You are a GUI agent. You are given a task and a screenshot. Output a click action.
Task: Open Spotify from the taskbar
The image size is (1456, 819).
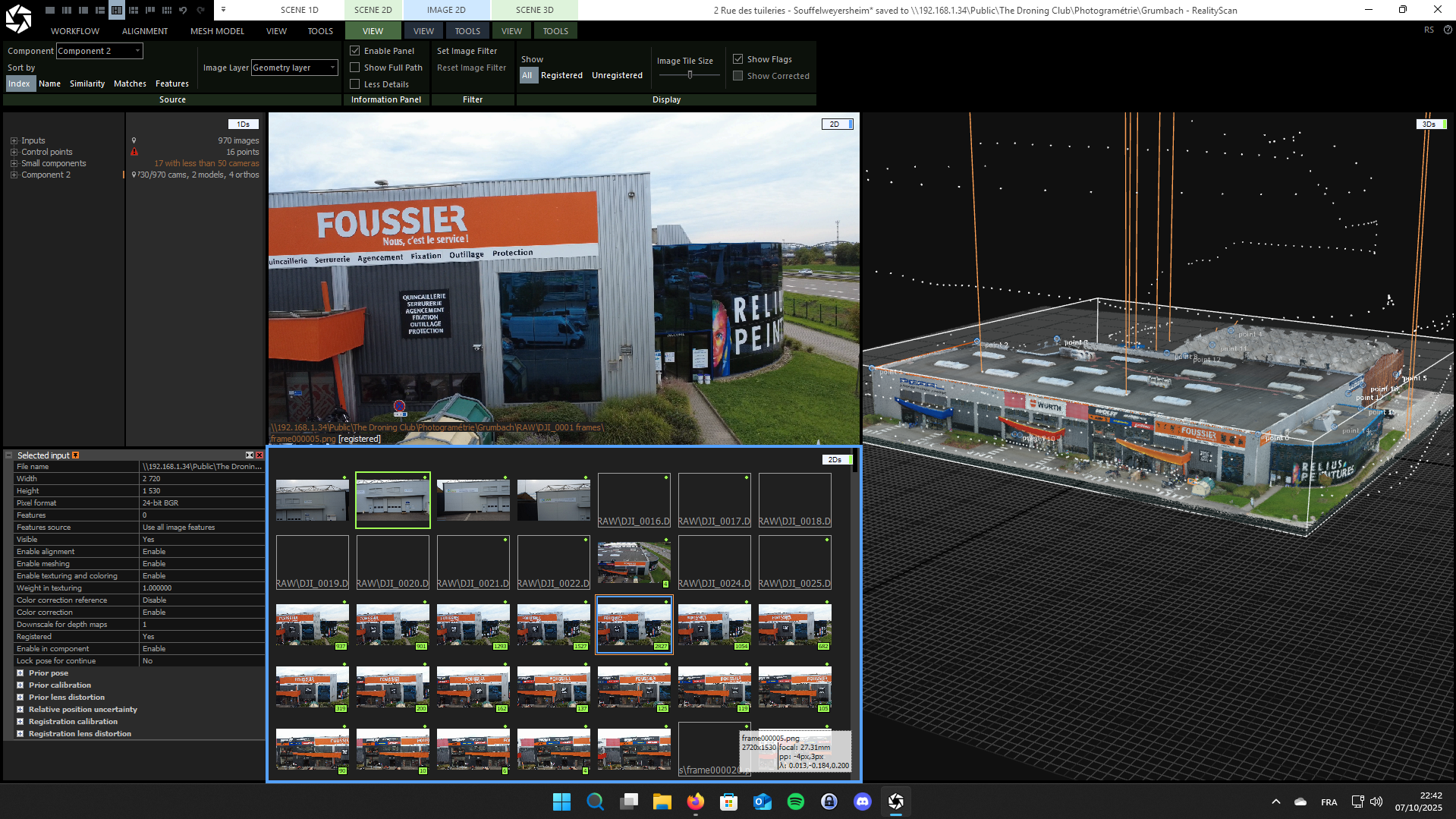point(795,802)
